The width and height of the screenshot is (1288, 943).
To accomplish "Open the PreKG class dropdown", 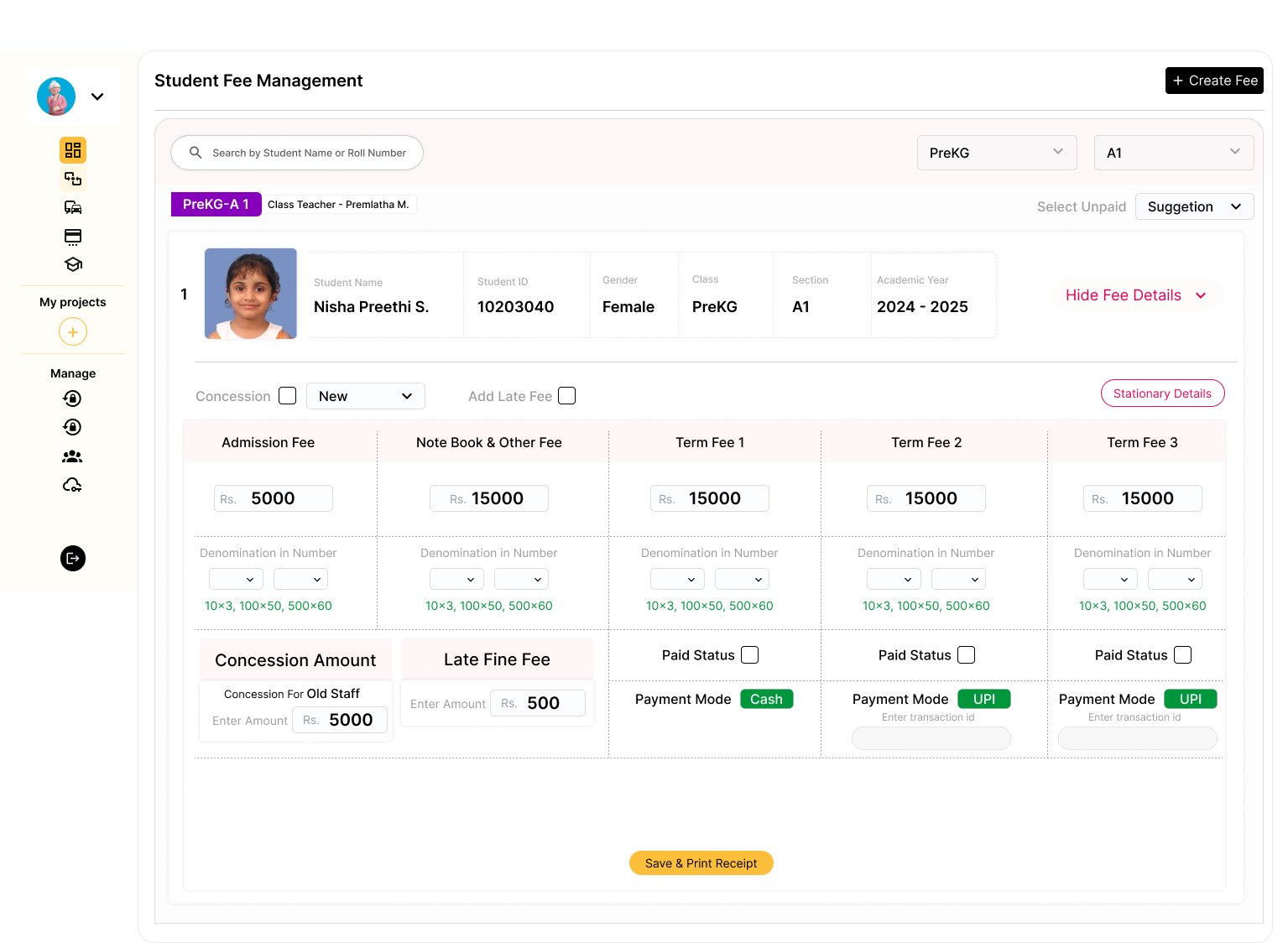I will [x=996, y=153].
